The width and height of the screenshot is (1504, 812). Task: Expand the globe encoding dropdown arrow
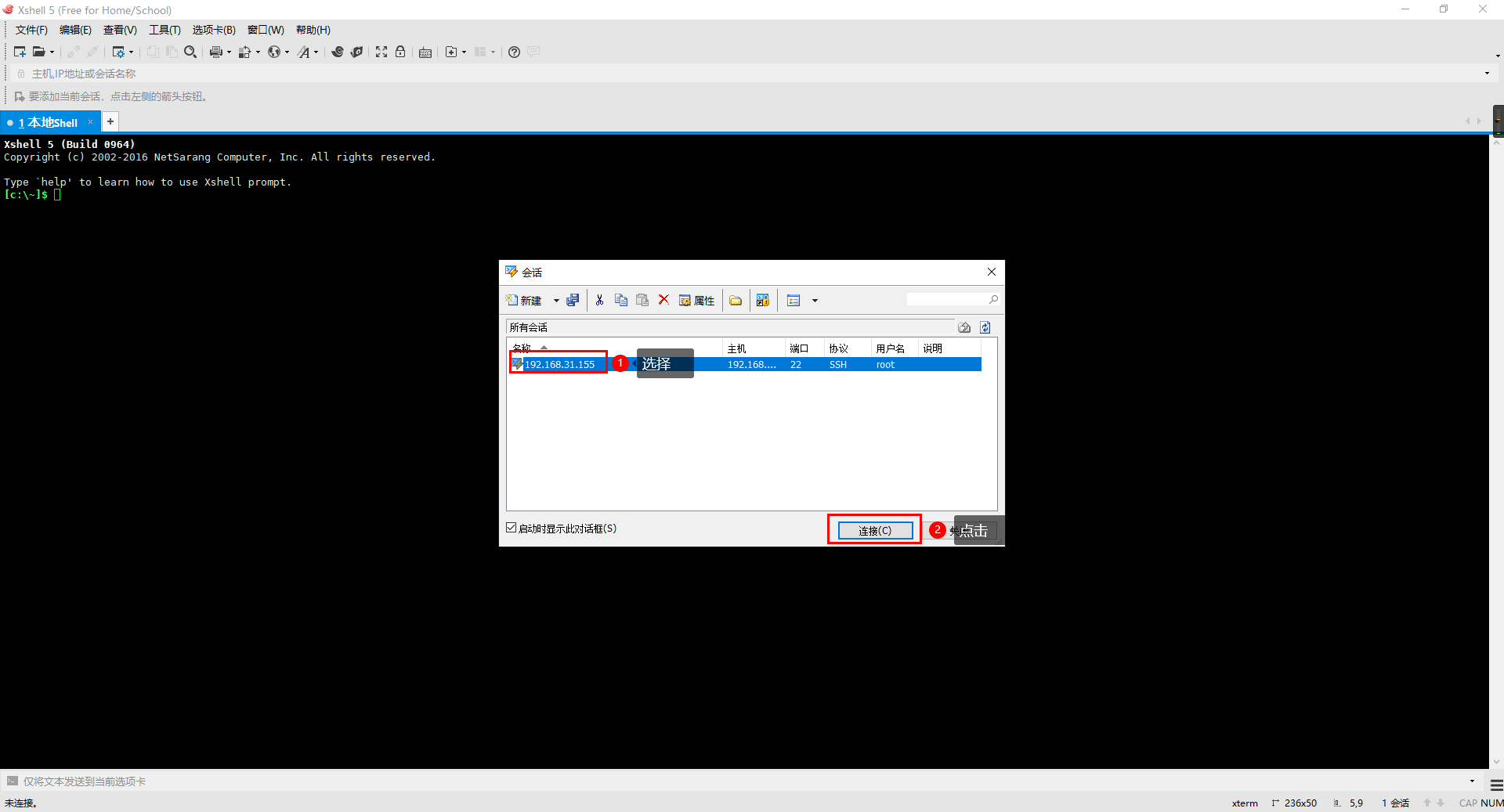[287, 52]
